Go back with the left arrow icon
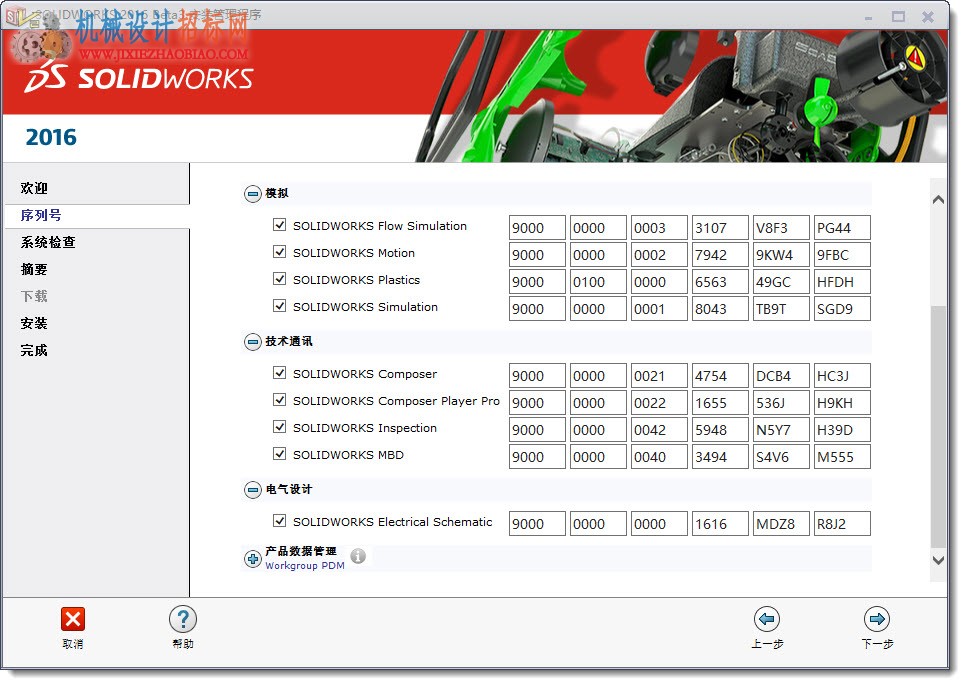The image size is (965, 685). point(767,619)
